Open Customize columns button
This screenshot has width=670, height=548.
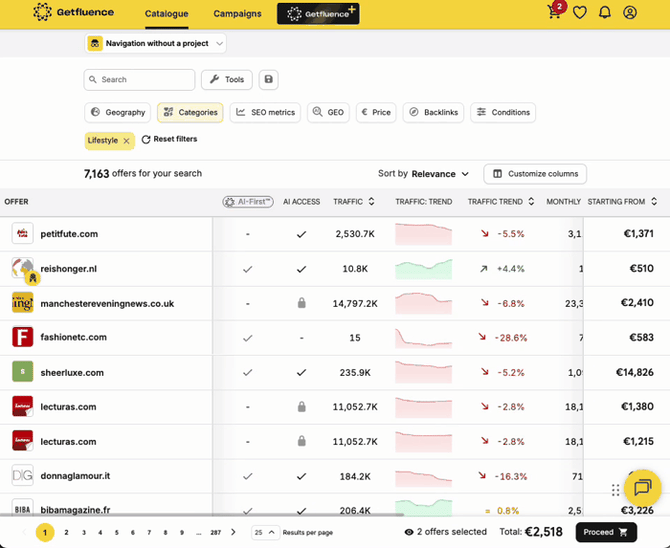point(535,174)
